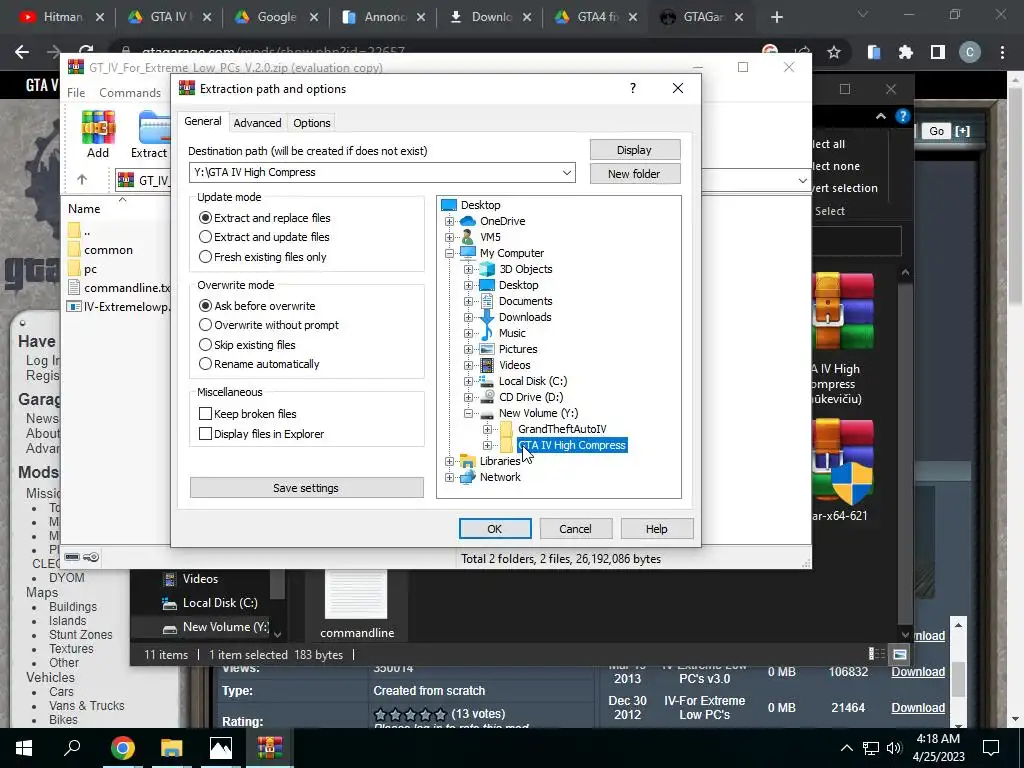Open the WinRAR File menu

click(x=76, y=93)
